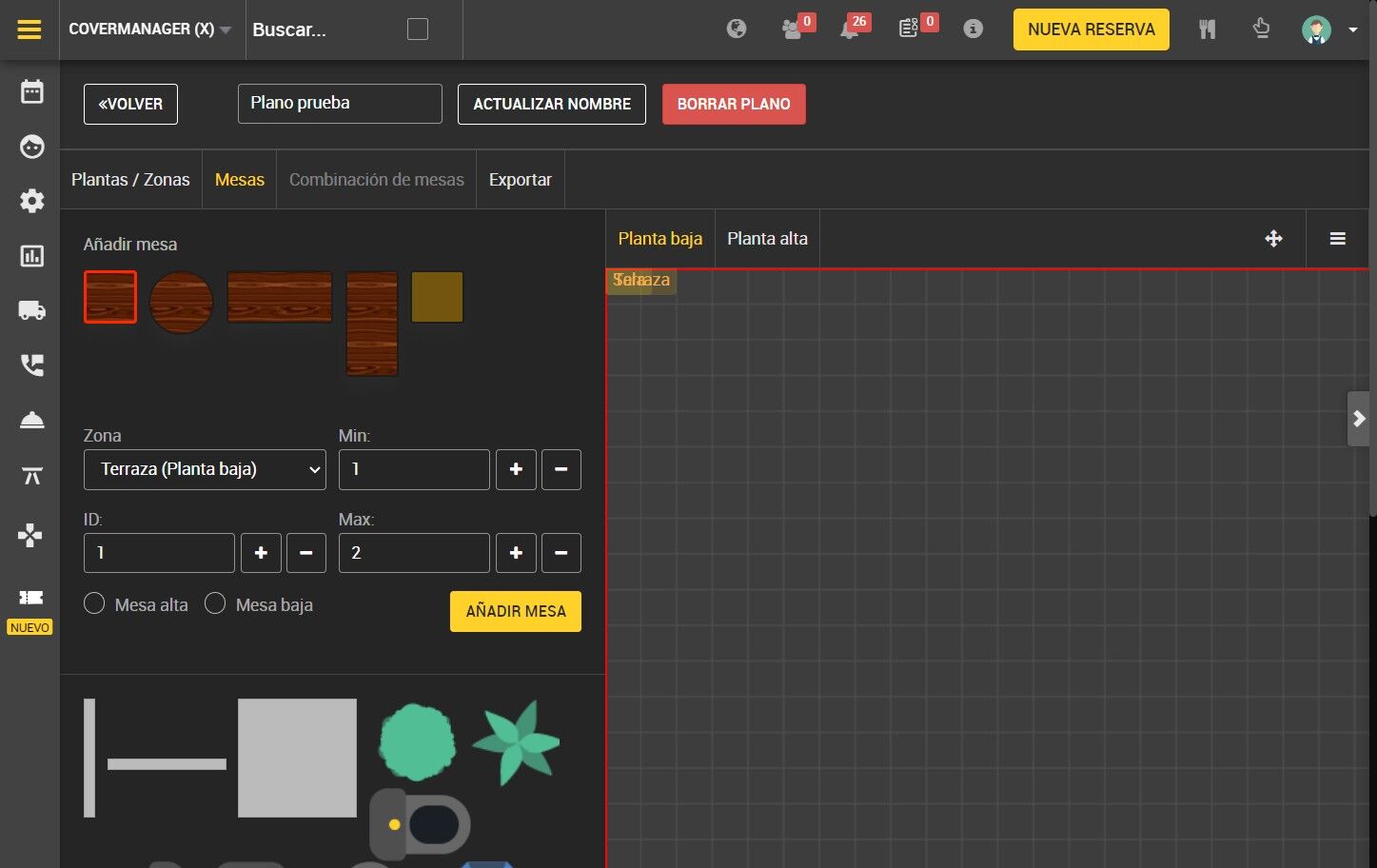Toggle the checkbox next to Buscar

(418, 30)
